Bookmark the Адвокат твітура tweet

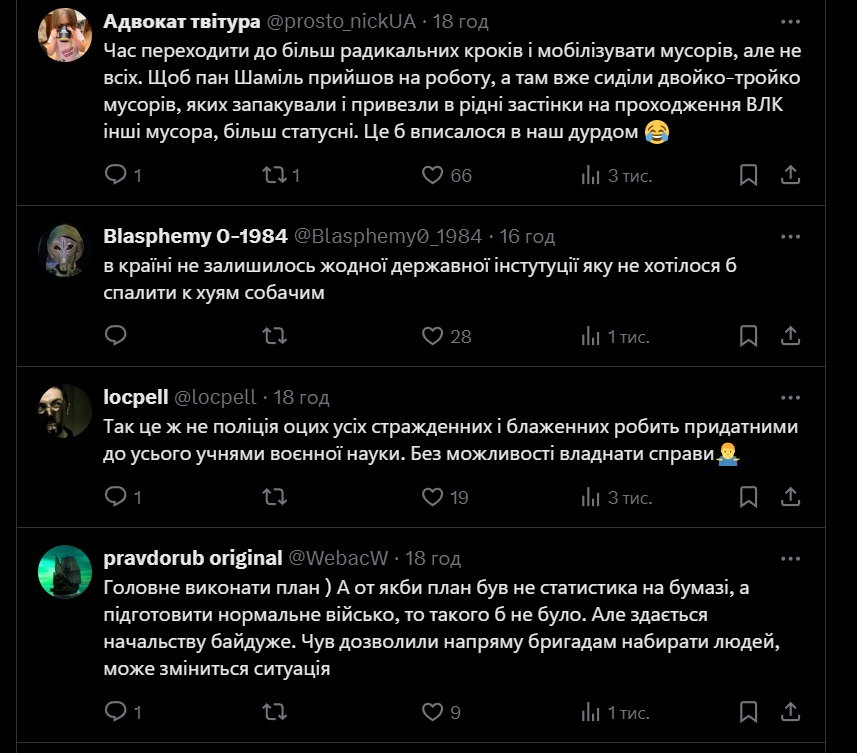(x=748, y=175)
